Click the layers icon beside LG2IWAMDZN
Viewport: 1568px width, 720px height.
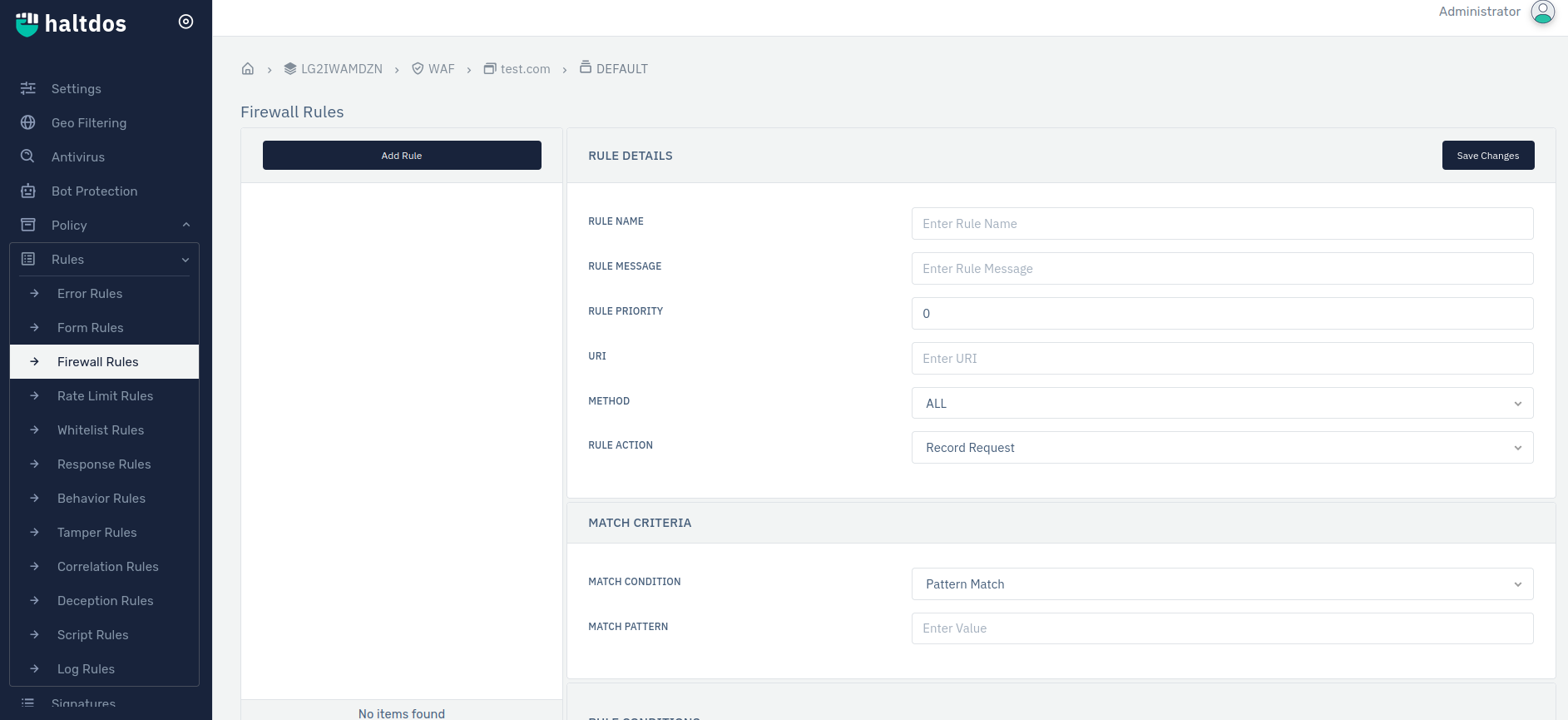(x=290, y=68)
